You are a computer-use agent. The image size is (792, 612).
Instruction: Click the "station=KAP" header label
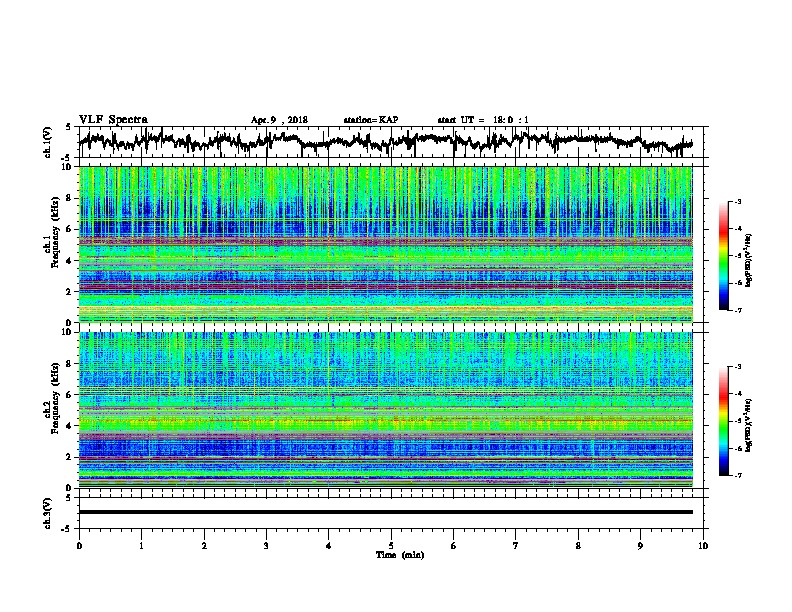click(371, 120)
